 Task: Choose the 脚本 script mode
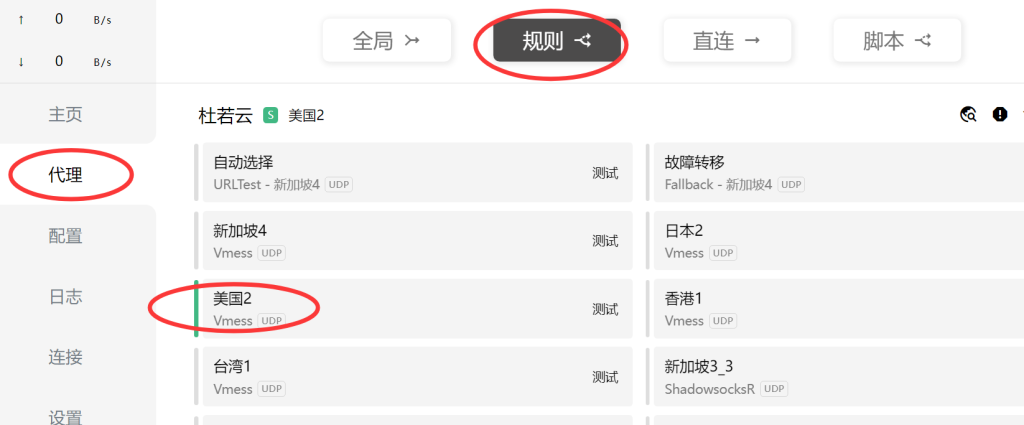pyautogui.click(x=897, y=40)
